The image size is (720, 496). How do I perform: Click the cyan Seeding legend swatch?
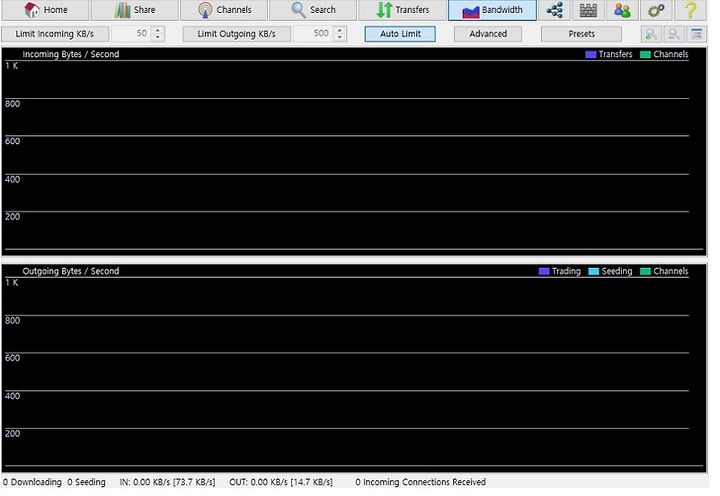(593, 271)
